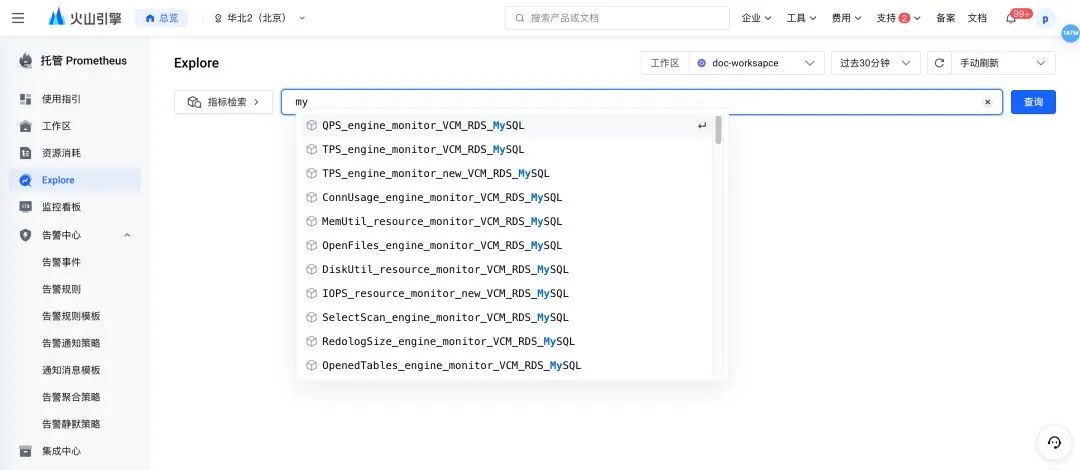Click the blue 查询 button

point(1033,102)
